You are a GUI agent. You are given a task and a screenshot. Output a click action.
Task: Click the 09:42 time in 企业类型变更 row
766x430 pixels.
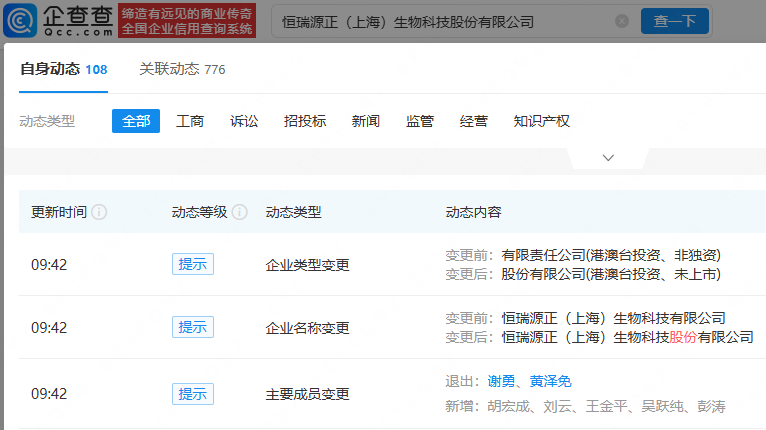point(49,265)
